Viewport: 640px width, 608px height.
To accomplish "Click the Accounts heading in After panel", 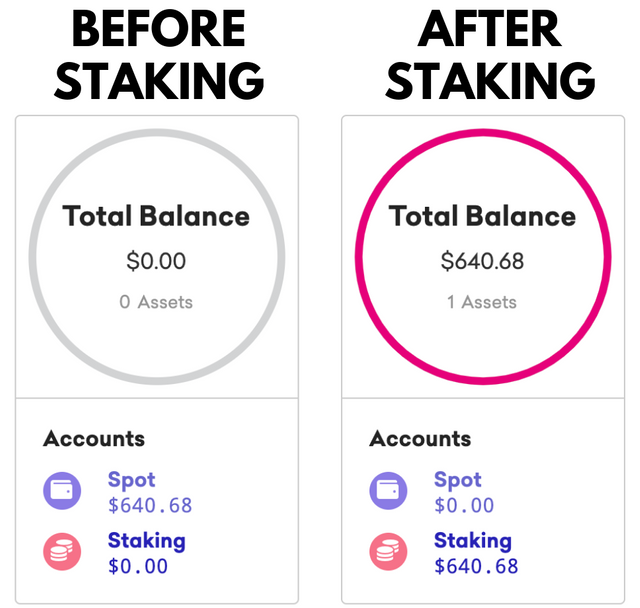I will [x=420, y=439].
